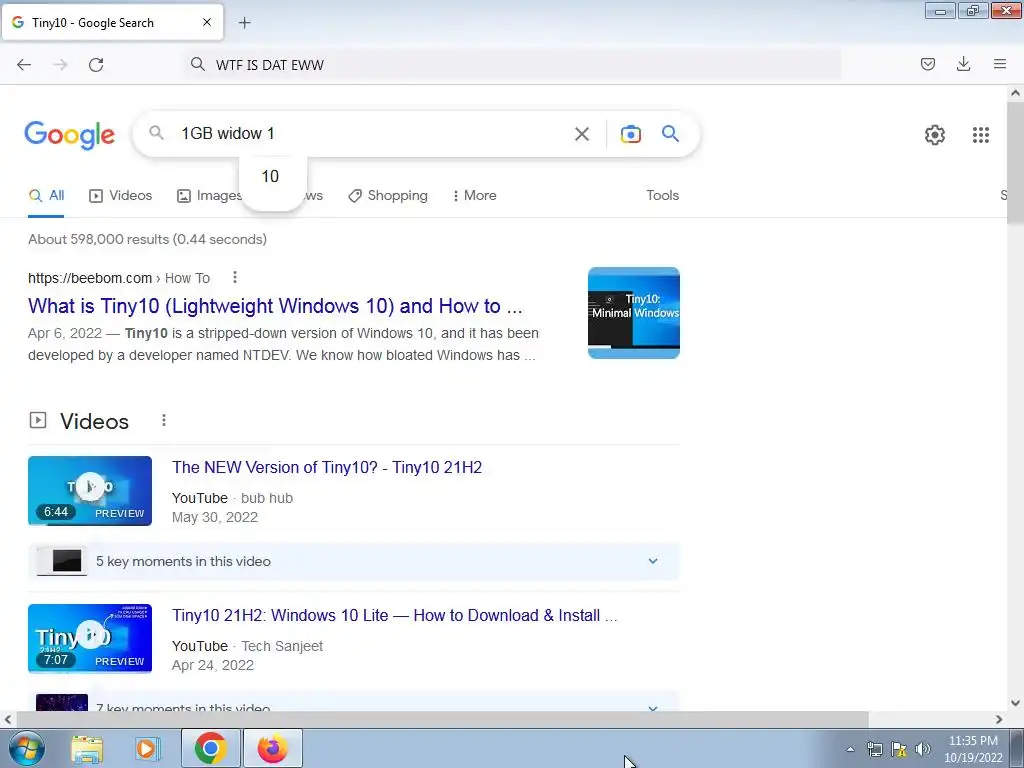Click the horizontal scrollbar left arrow
The image size is (1024, 768).
pyautogui.click(x=8, y=719)
